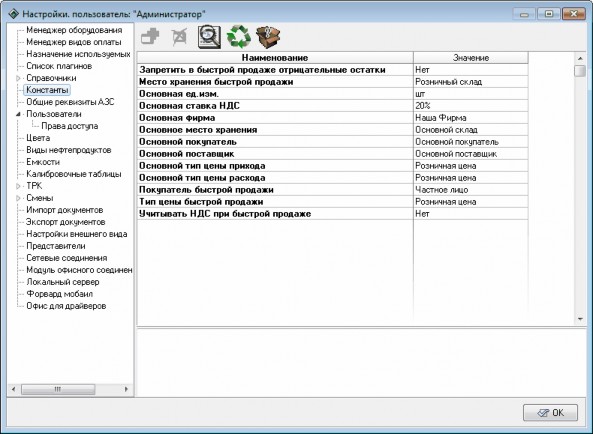The height and width of the screenshot is (434, 593).
Task: Open Менеджер оборудования settings section
Action: [74, 30]
